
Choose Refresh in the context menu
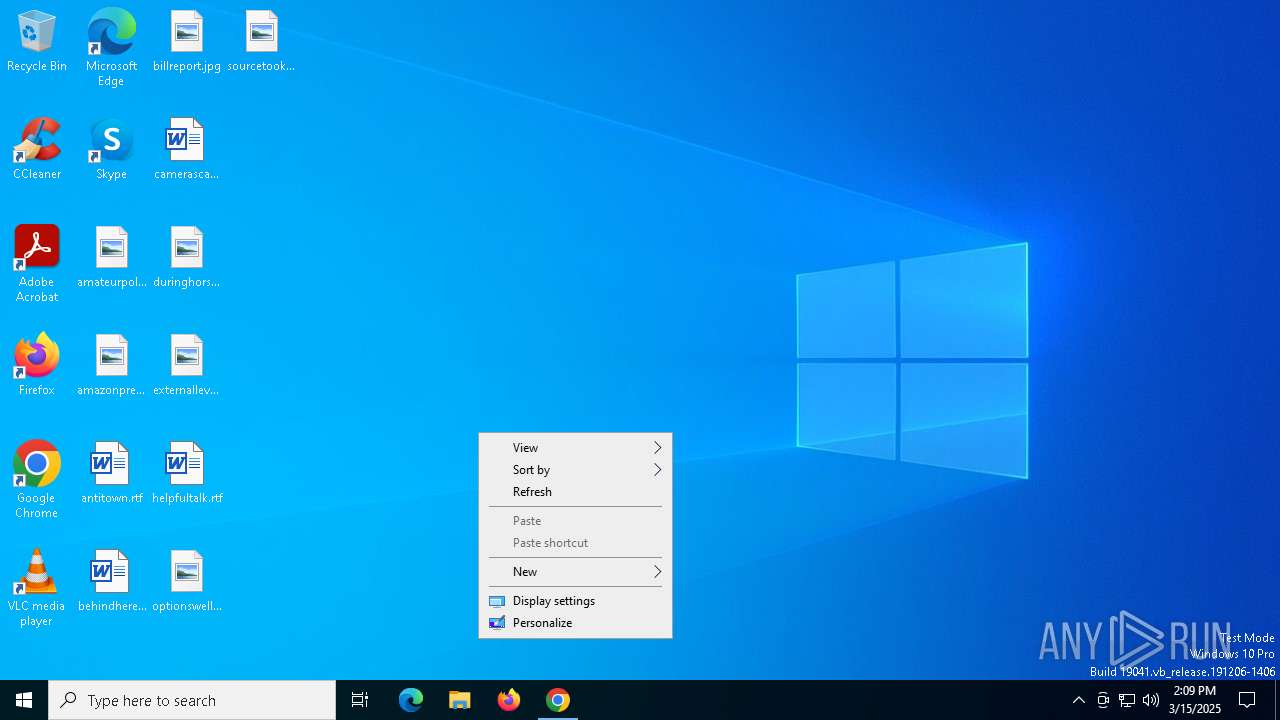pyautogui.click(x=575, y=492)
